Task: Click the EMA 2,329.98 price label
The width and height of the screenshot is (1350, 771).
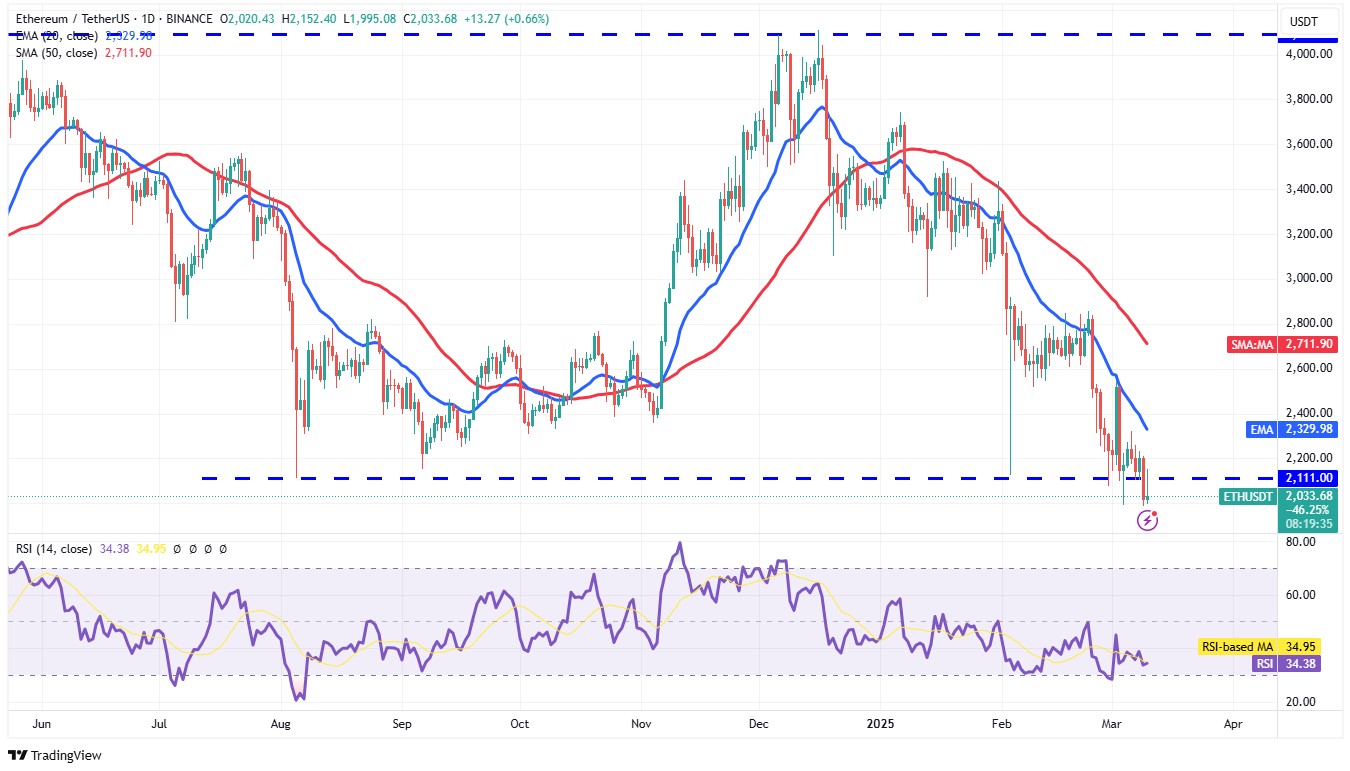Action: [x=1293, y=429]
